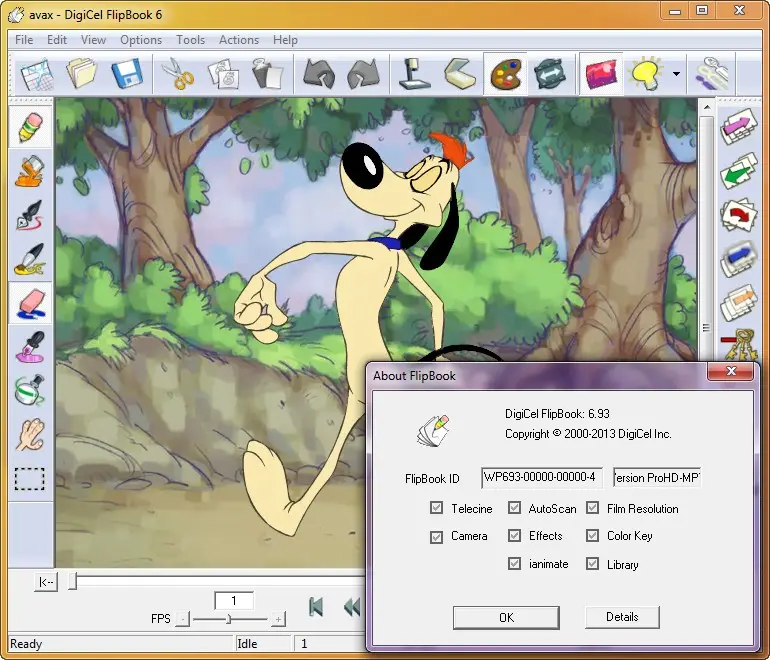Open the Help menu

pos(285,40)
